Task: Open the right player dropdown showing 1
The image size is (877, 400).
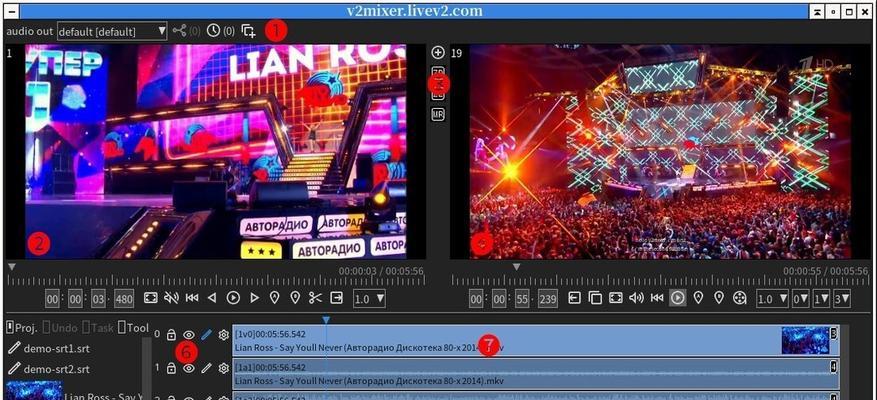Action: click(821, 299)
